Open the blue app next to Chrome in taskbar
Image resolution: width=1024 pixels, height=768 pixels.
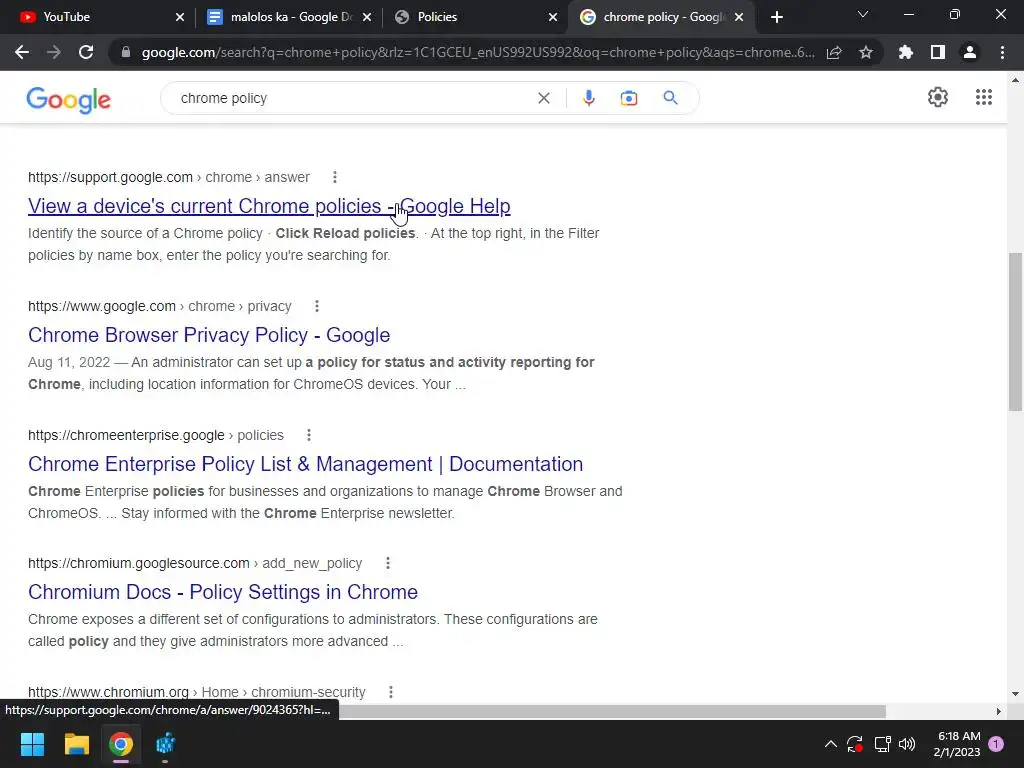(x=165, y=744)
